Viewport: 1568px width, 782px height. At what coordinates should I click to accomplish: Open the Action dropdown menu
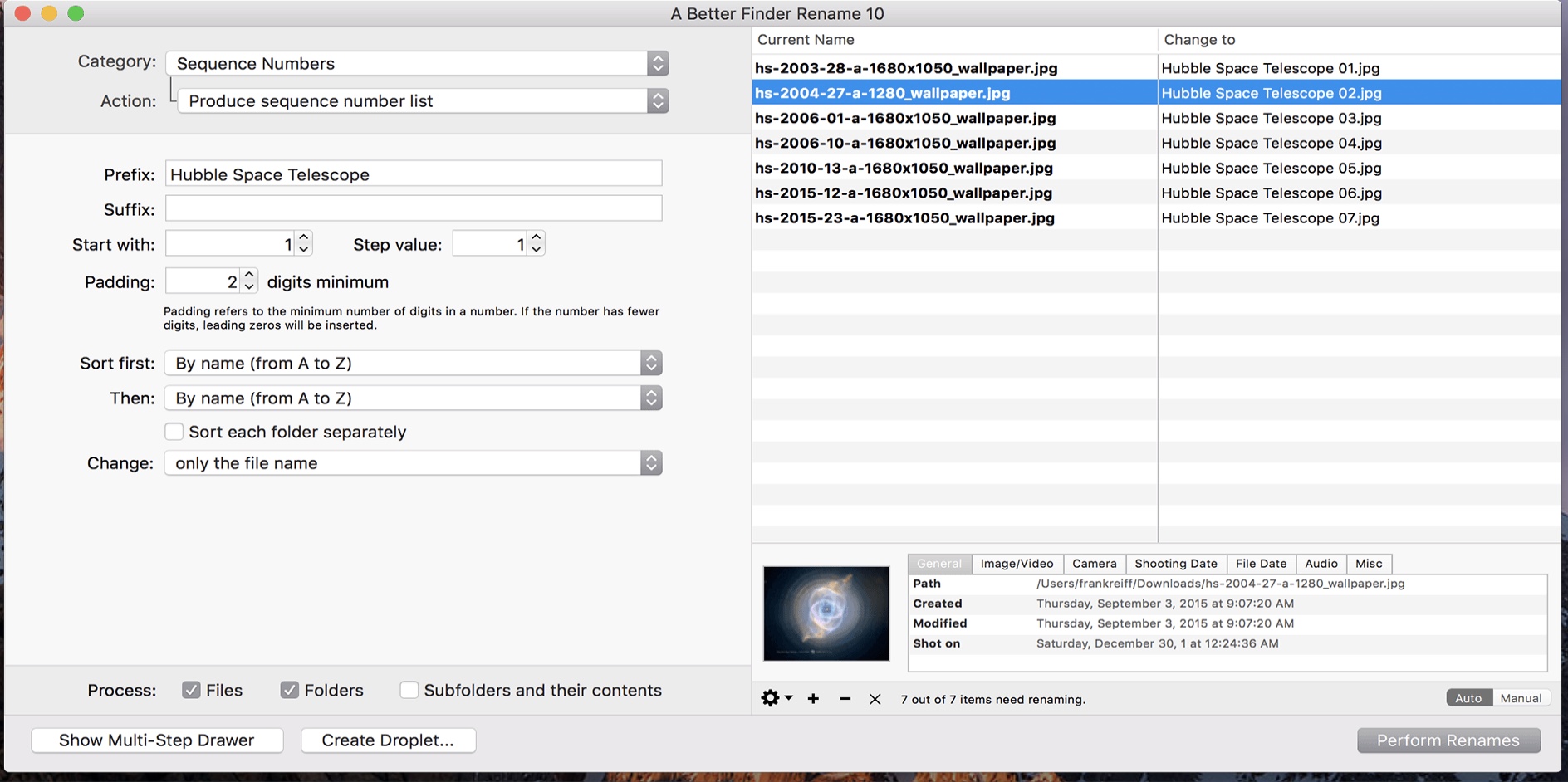coord(423,100)
